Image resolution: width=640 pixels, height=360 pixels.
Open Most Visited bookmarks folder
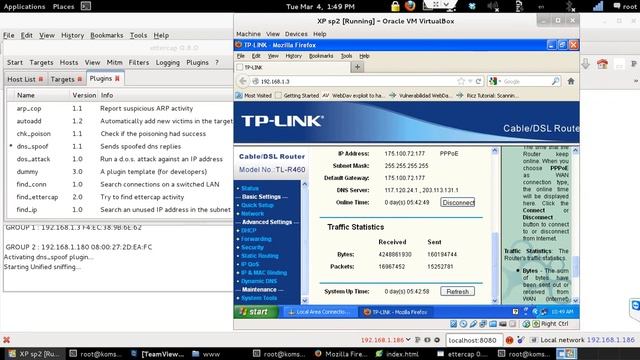[253, 96]
